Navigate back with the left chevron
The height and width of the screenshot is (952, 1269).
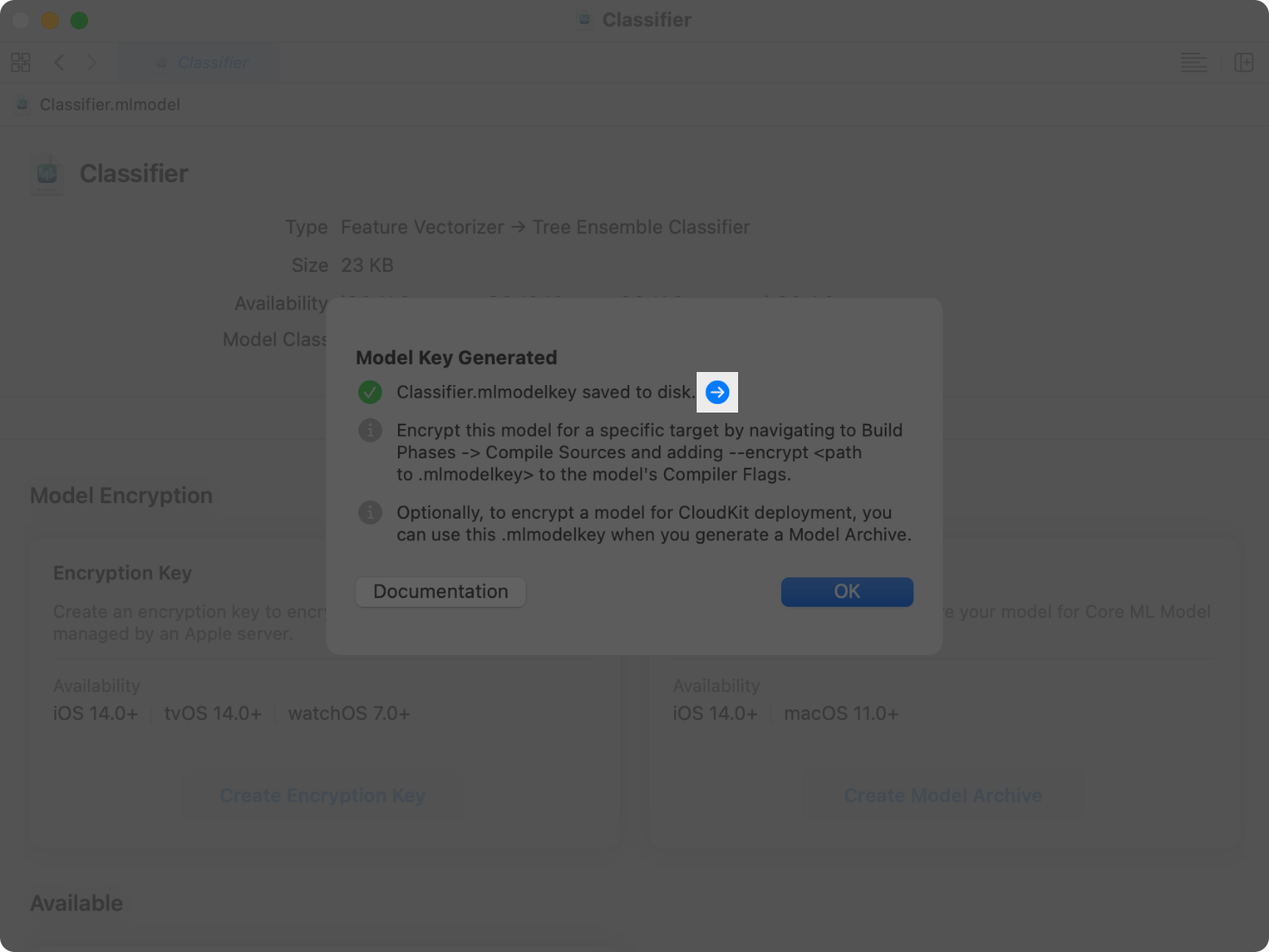(59, 62)
